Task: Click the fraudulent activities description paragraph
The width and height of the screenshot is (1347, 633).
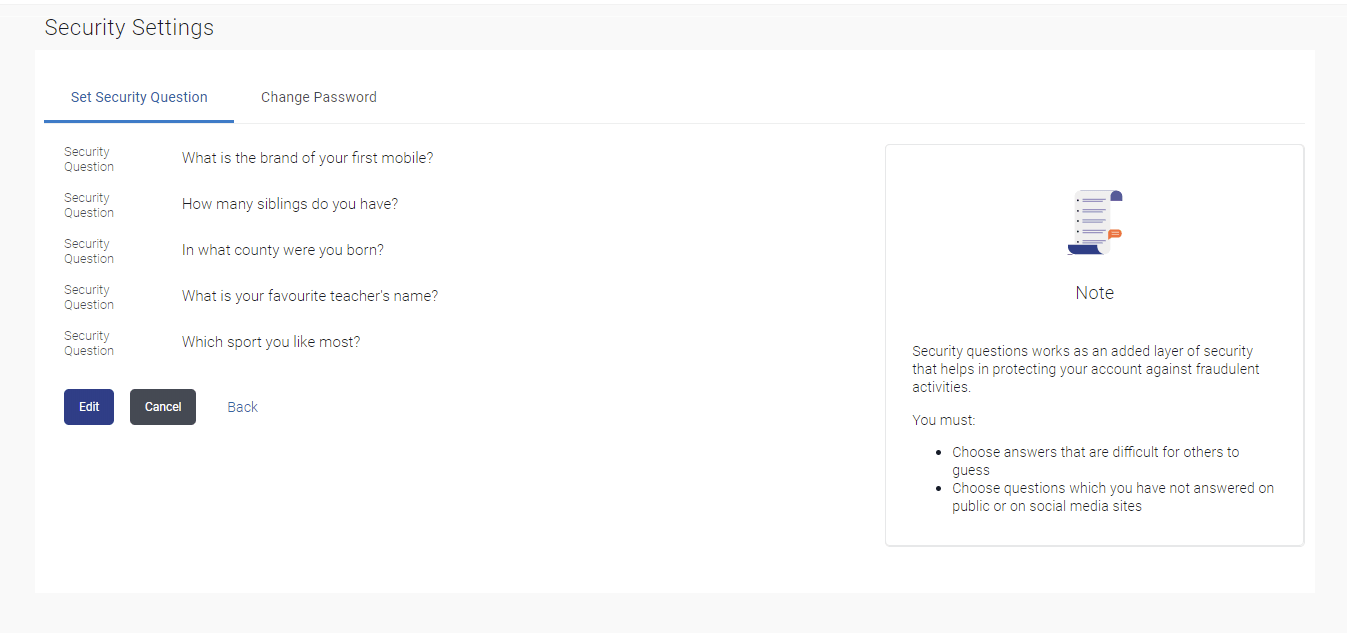Action: 1086,369
